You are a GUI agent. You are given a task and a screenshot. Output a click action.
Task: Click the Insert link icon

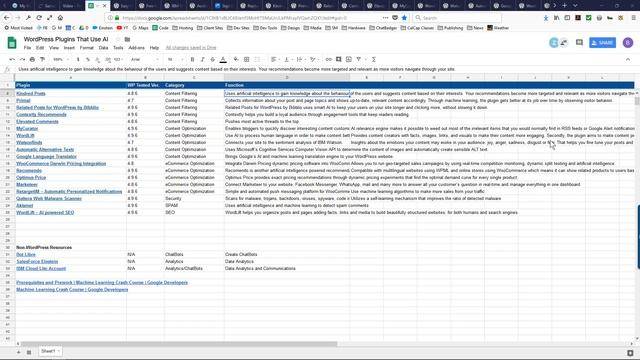point(329,60)
